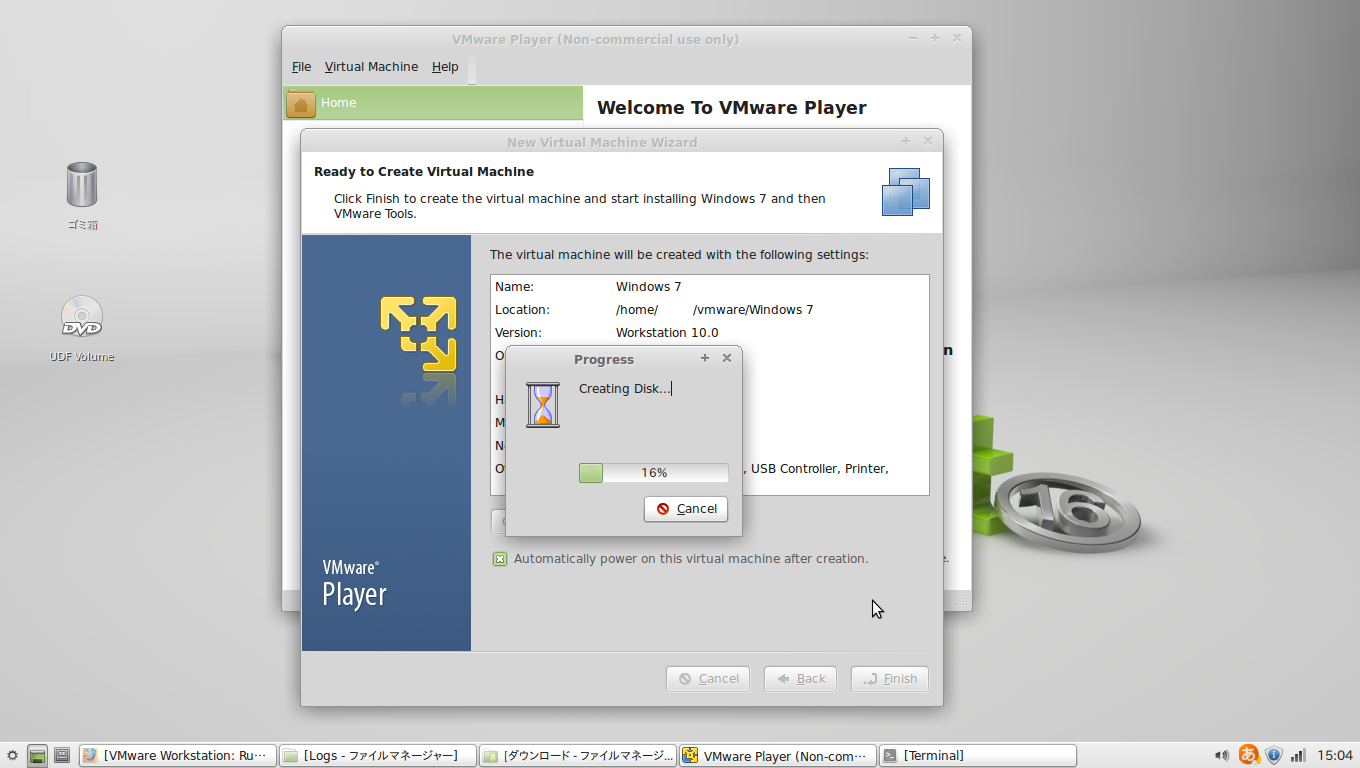Minimize the VMware Player main window
The height and width of the screenshot is (768, 1360).
pos(913,38)
